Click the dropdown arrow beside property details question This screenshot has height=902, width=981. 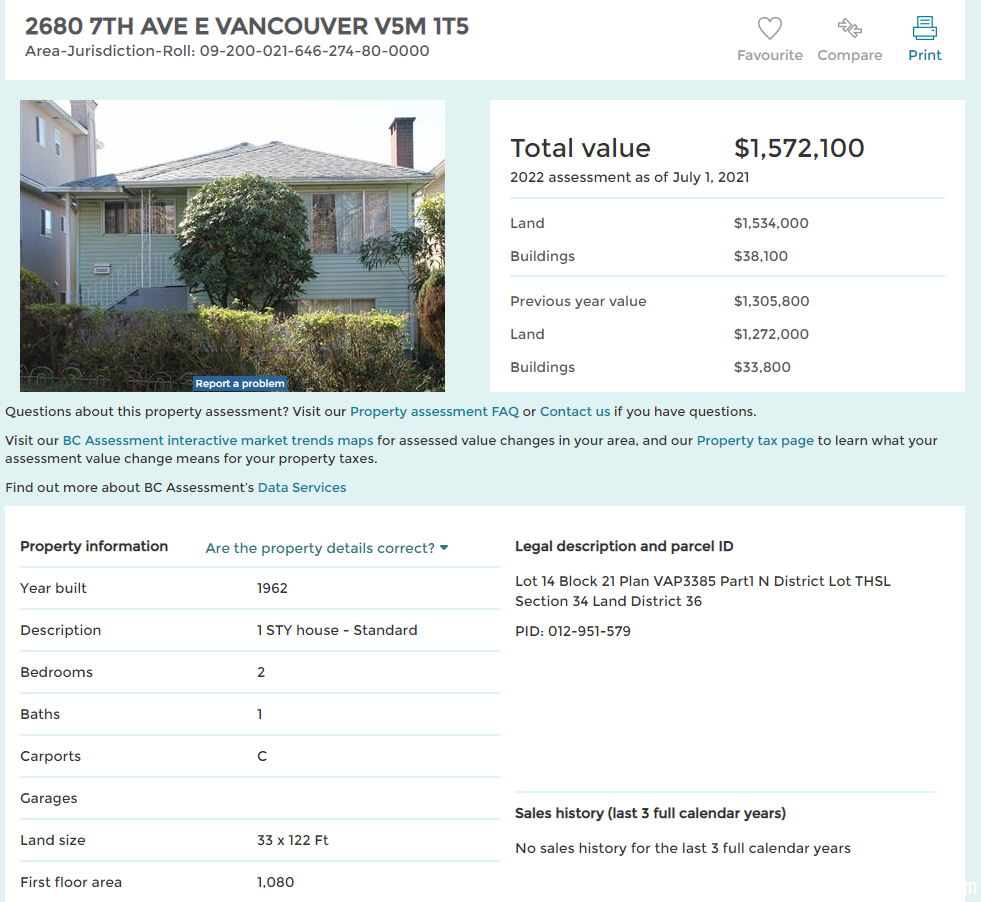pyautogui.click(x=444, y=548)
